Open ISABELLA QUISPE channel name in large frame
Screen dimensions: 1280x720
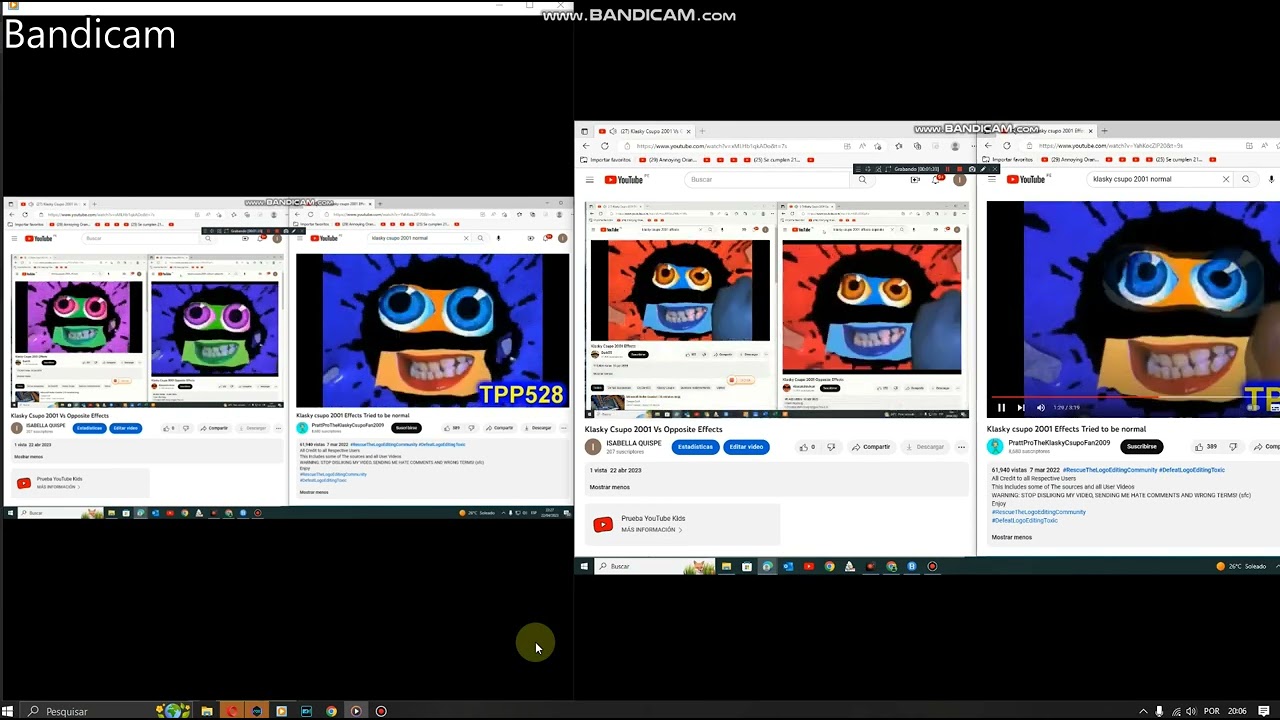tap(636, 443)
